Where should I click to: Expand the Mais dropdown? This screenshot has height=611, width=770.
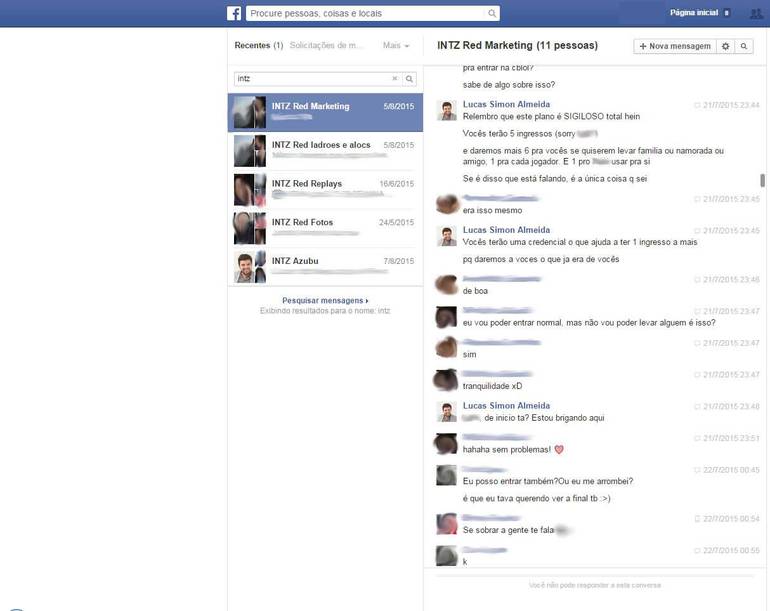point(396,45)
